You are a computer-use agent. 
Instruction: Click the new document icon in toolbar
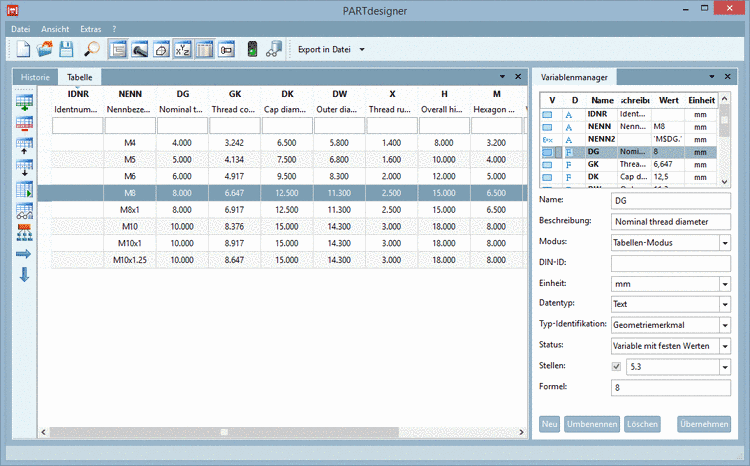(23, 49)
